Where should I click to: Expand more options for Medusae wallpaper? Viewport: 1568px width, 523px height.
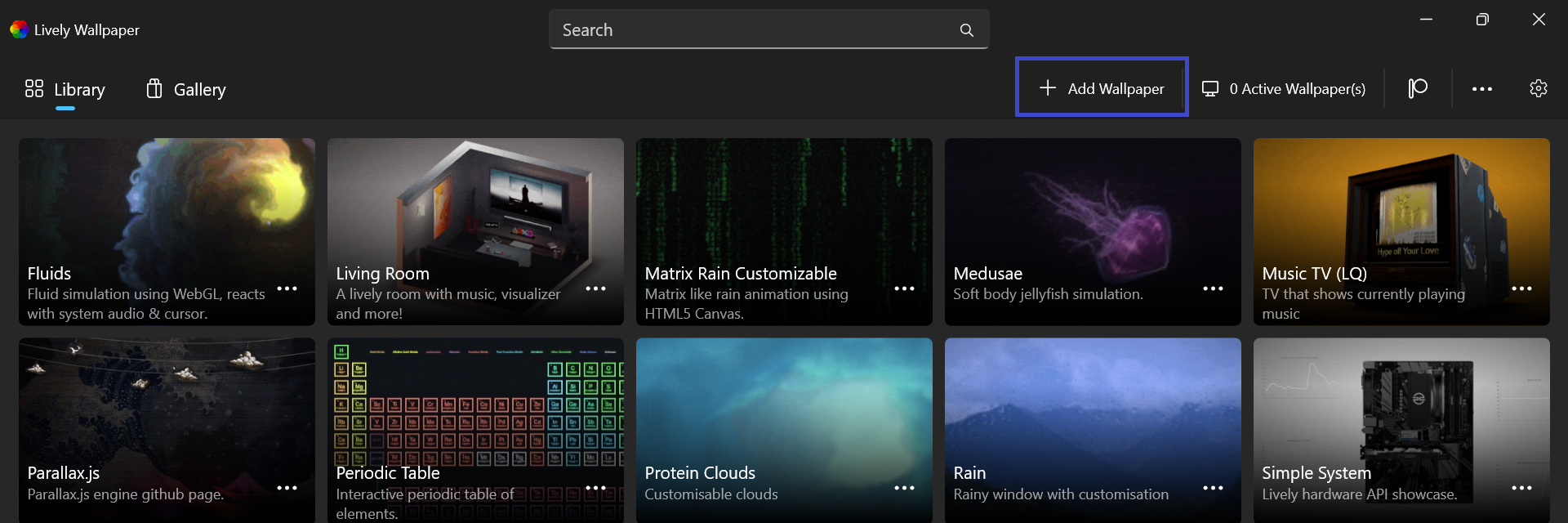coord(1213,288)
